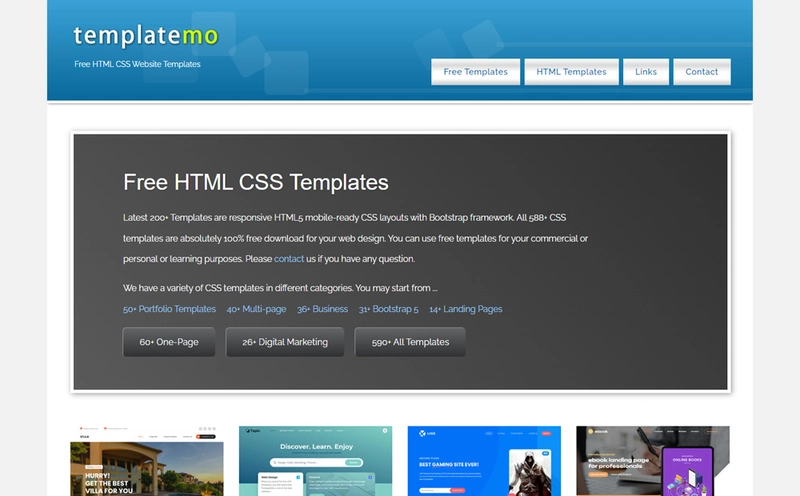Click the templatemo logo
The height and width of the screenshot is (496, 800).
pos(146,36)
